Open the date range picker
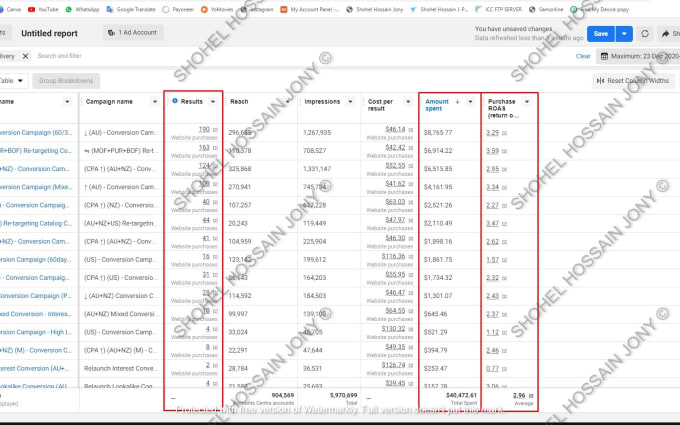Image resolution: width=680 pixels, height=425 pixels. point(638,56)
